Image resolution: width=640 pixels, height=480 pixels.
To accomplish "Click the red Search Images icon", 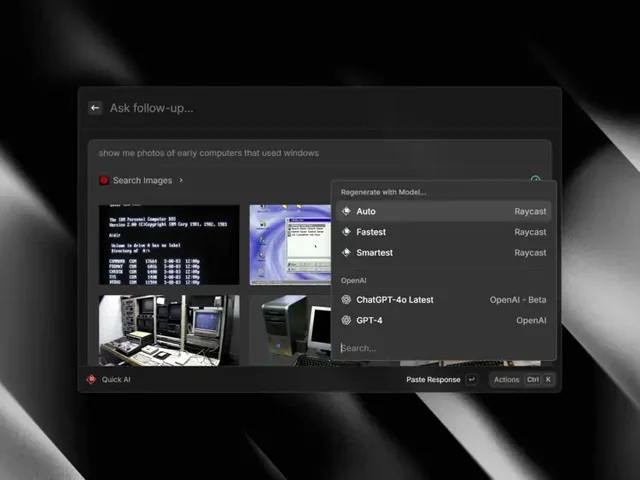I will (104, 180).
